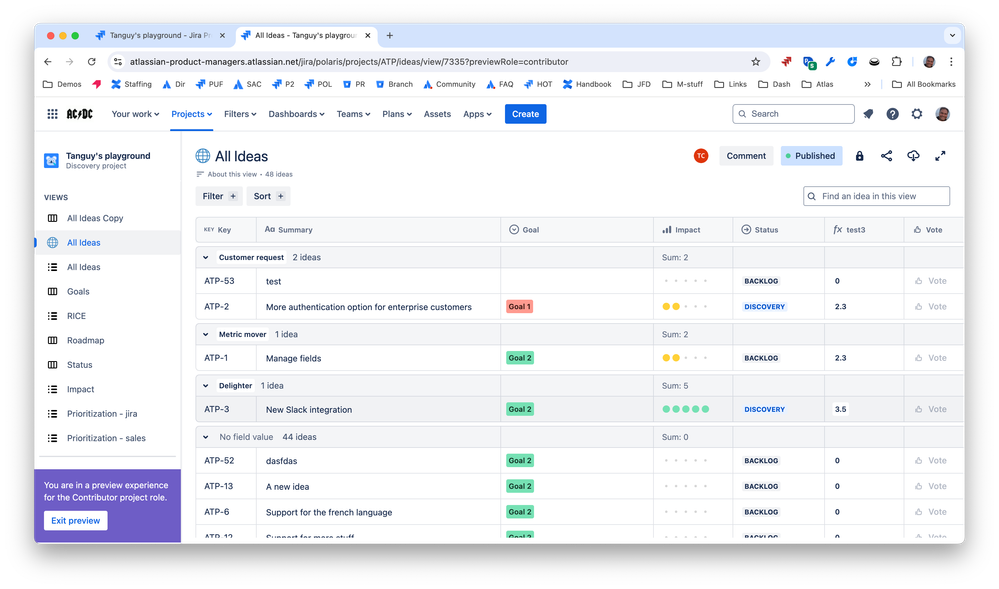Click the cloud export icon
Screen dimensions: 999x589
point(913,156)
